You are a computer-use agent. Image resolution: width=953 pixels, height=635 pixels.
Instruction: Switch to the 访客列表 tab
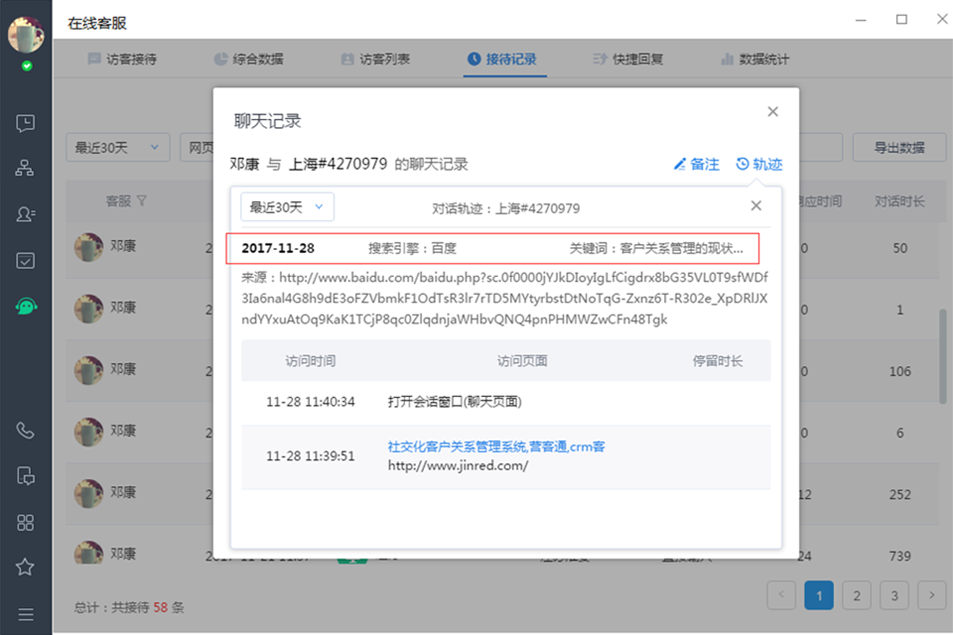click(x=375, y=59)
